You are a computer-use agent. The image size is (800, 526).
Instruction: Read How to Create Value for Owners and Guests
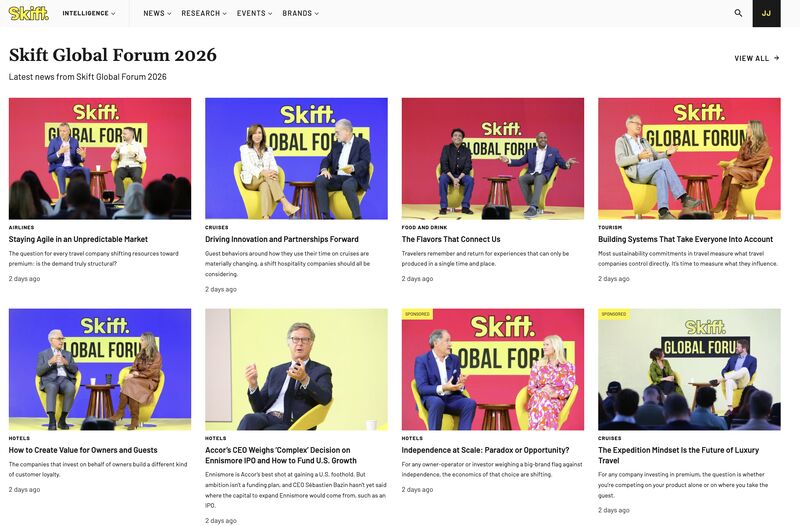[x=83, y=450]
